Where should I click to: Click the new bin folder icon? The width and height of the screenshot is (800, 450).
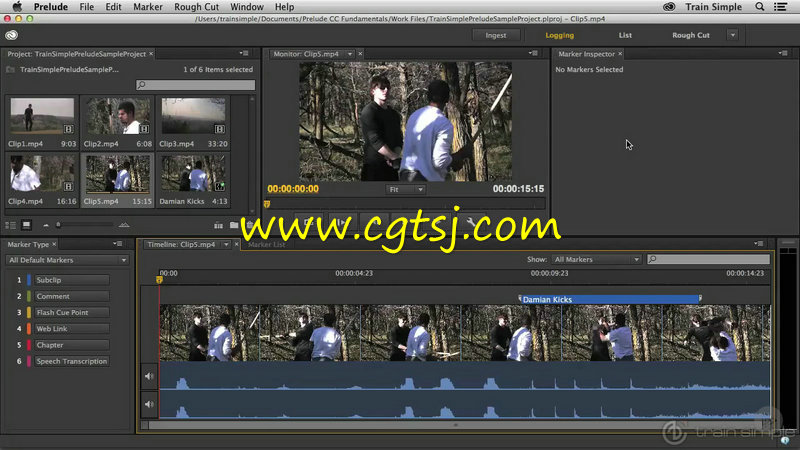[234, 225]
